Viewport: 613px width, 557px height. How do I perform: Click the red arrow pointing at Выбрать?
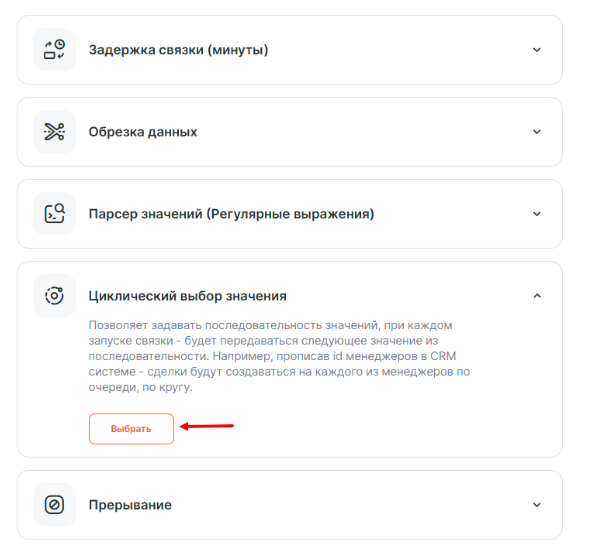point(207,427)
